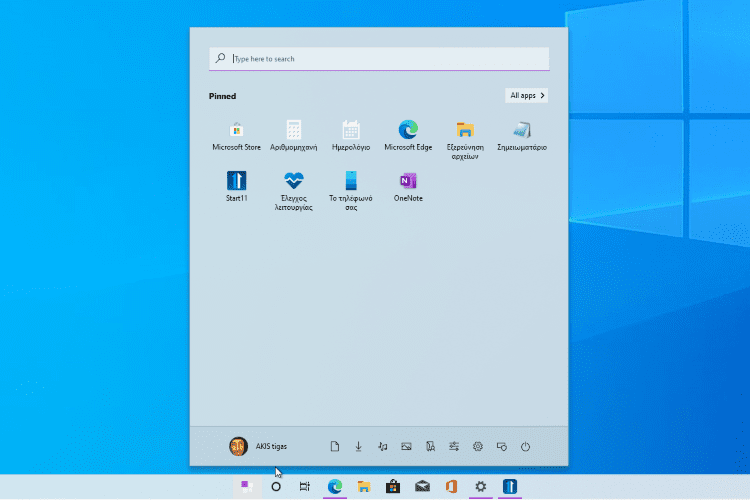Open Το τηλέφωνό σας phone app
750x500 pixels.
point(351,191)
